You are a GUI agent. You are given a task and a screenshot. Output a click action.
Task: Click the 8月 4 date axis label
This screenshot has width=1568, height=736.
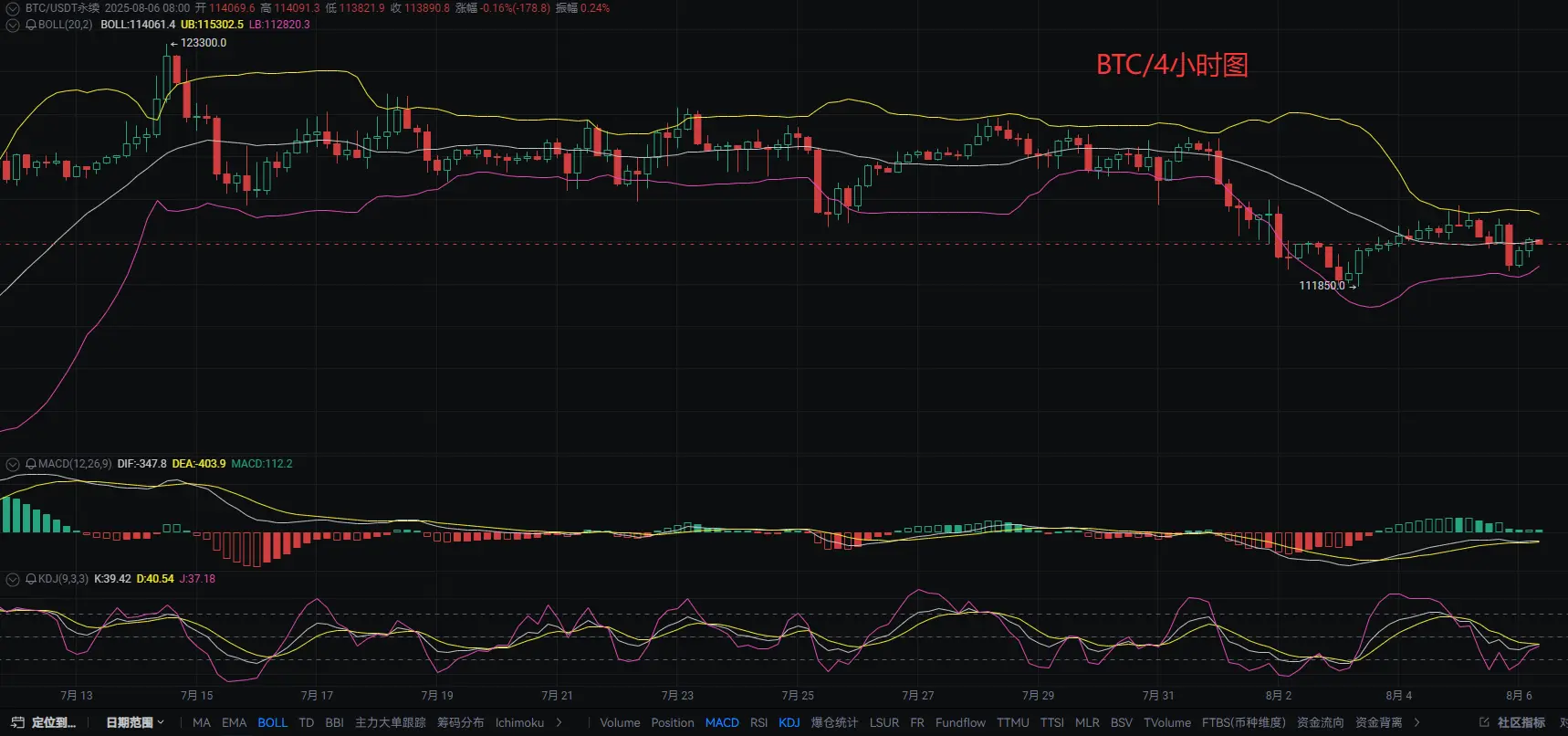click(1398, 696)
